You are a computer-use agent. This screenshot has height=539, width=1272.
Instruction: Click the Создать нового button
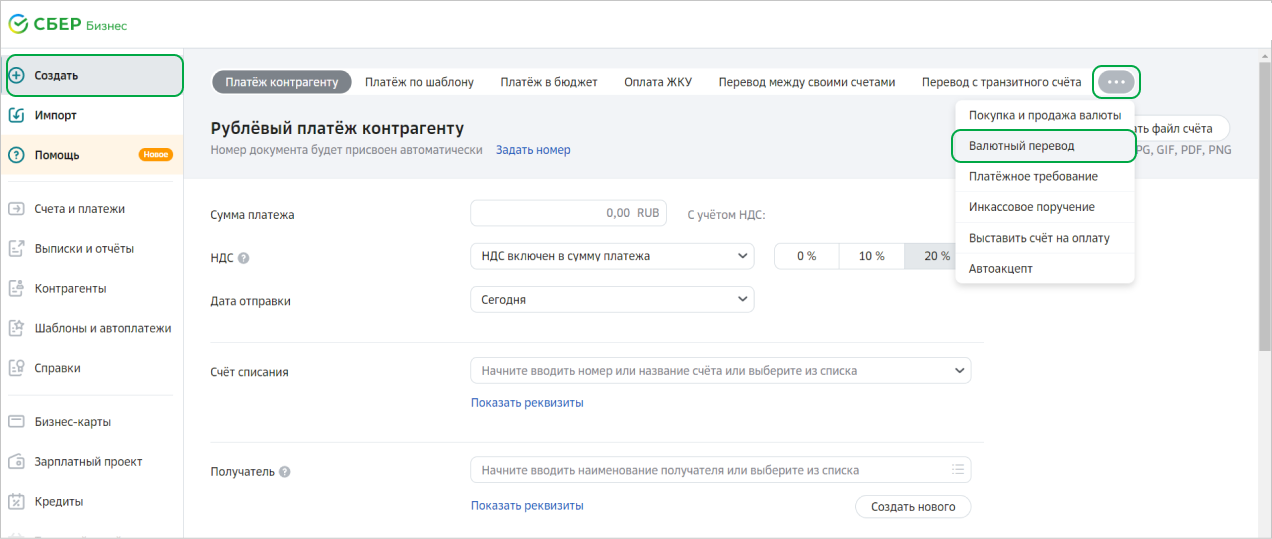point(912,507)
